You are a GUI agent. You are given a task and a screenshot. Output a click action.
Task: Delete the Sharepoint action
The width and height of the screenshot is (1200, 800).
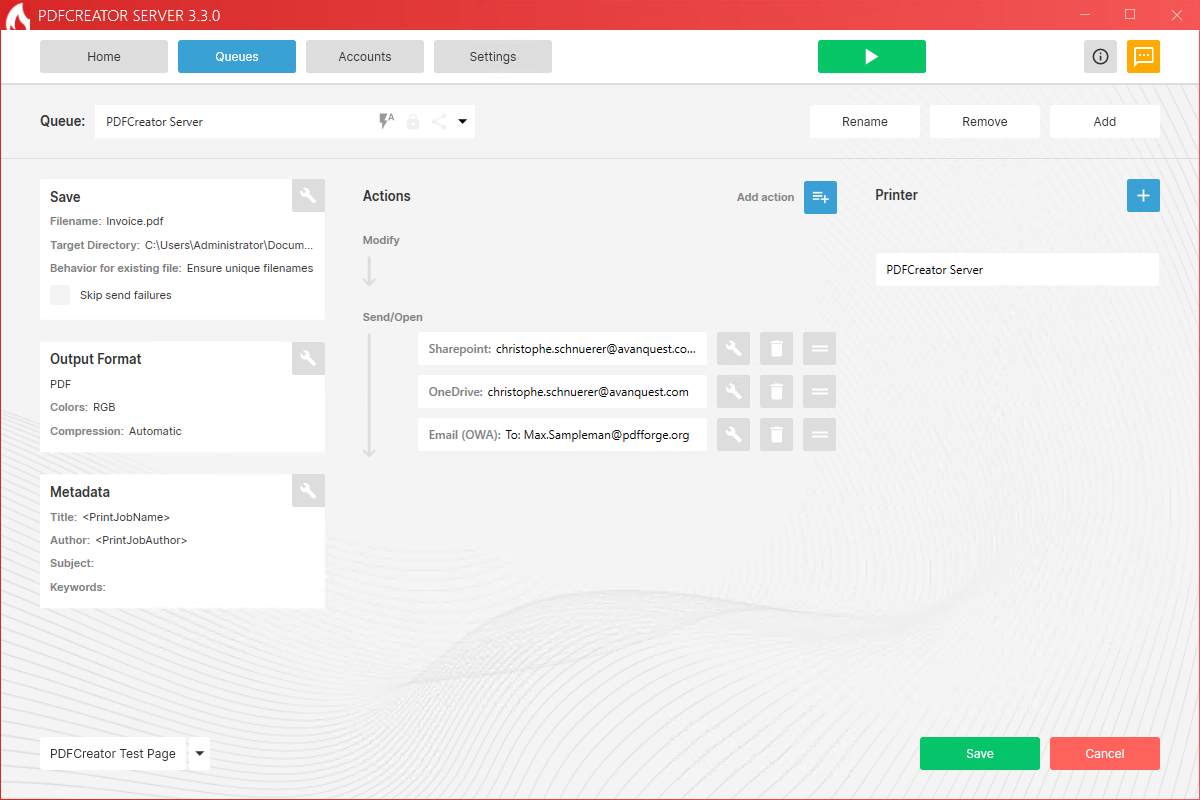point(776,349)
